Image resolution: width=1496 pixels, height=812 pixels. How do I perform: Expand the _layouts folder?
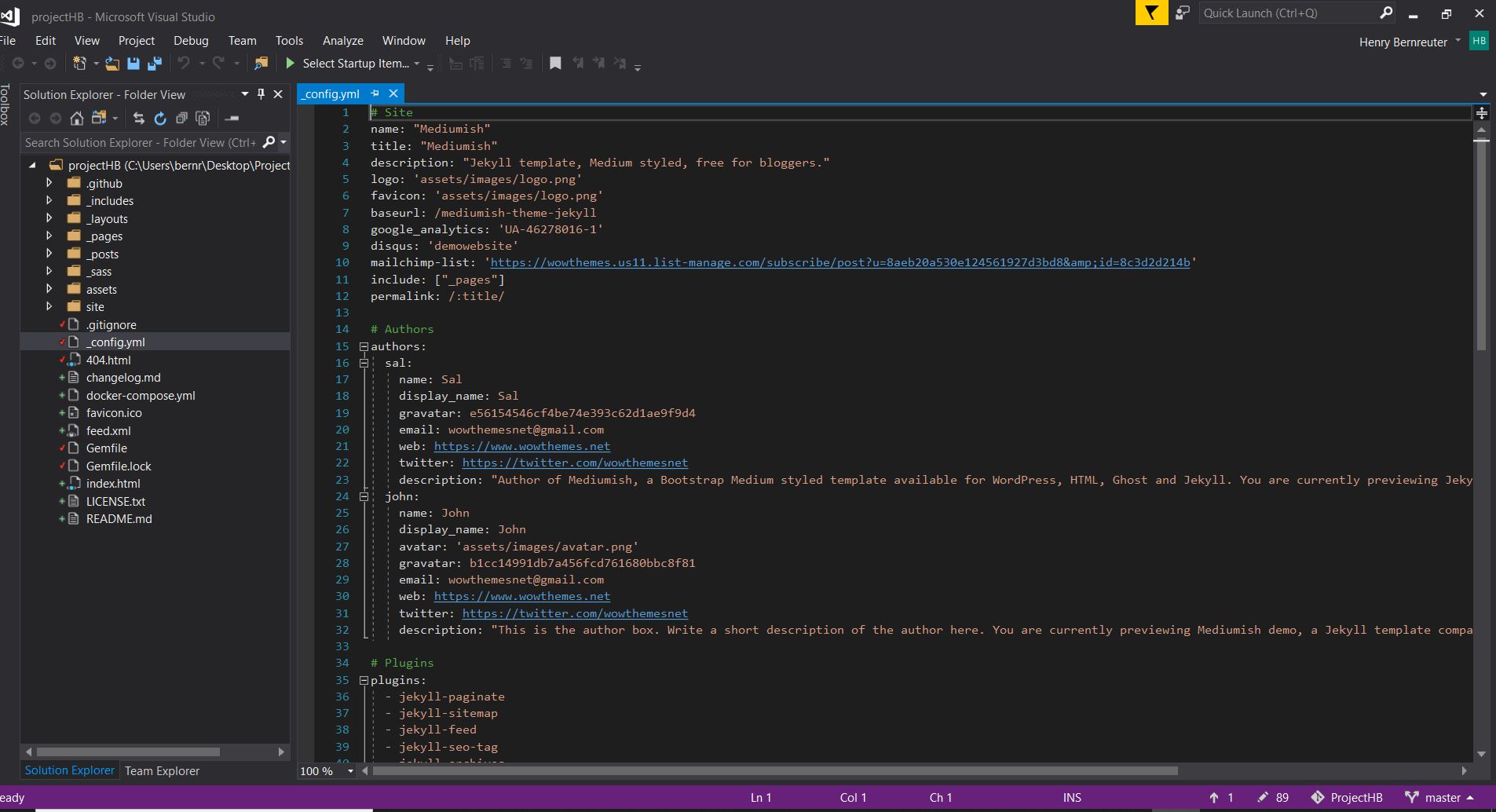49,218
